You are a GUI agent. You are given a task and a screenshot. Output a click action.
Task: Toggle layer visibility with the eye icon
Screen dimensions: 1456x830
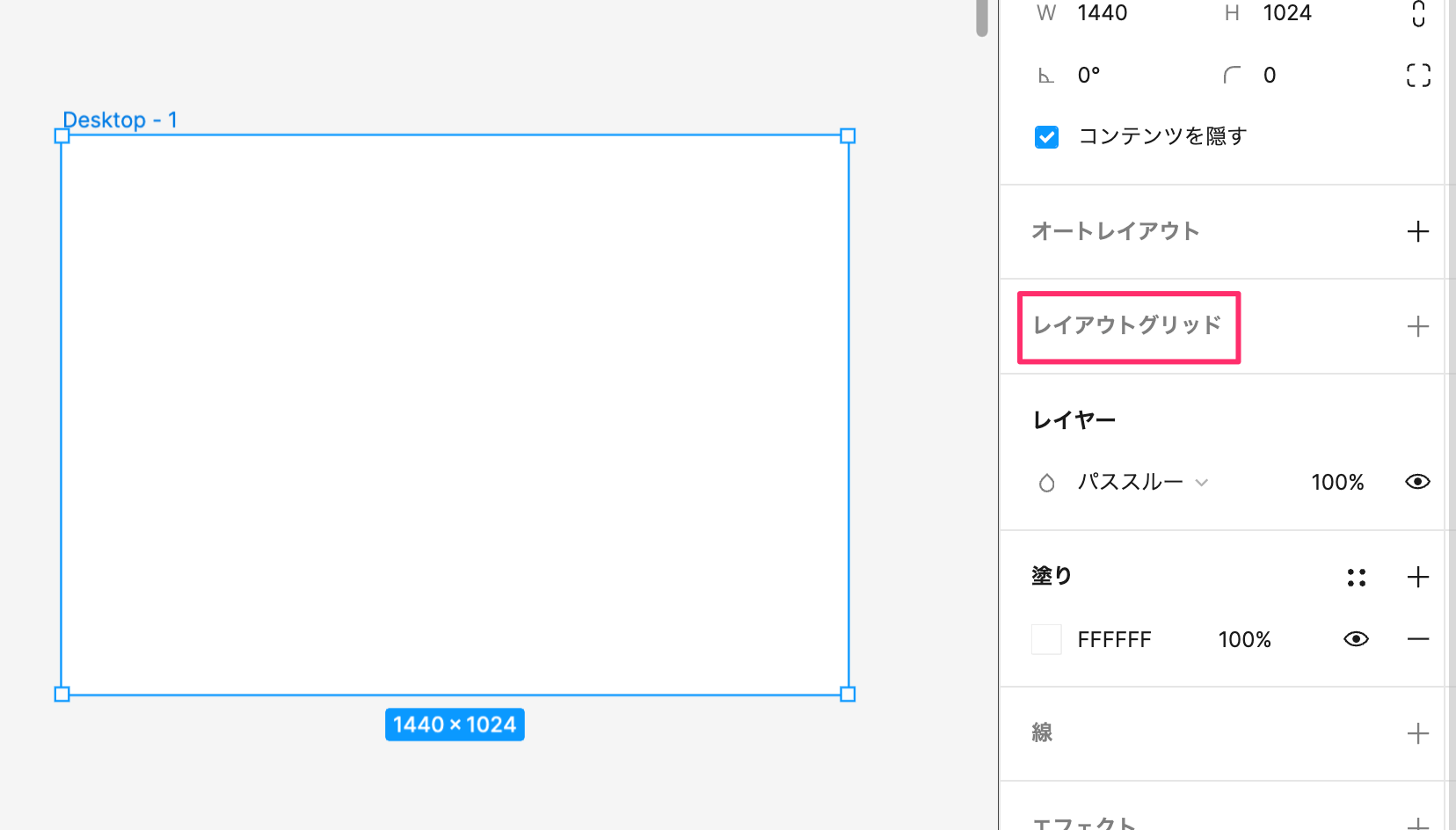pos(1417,481)
